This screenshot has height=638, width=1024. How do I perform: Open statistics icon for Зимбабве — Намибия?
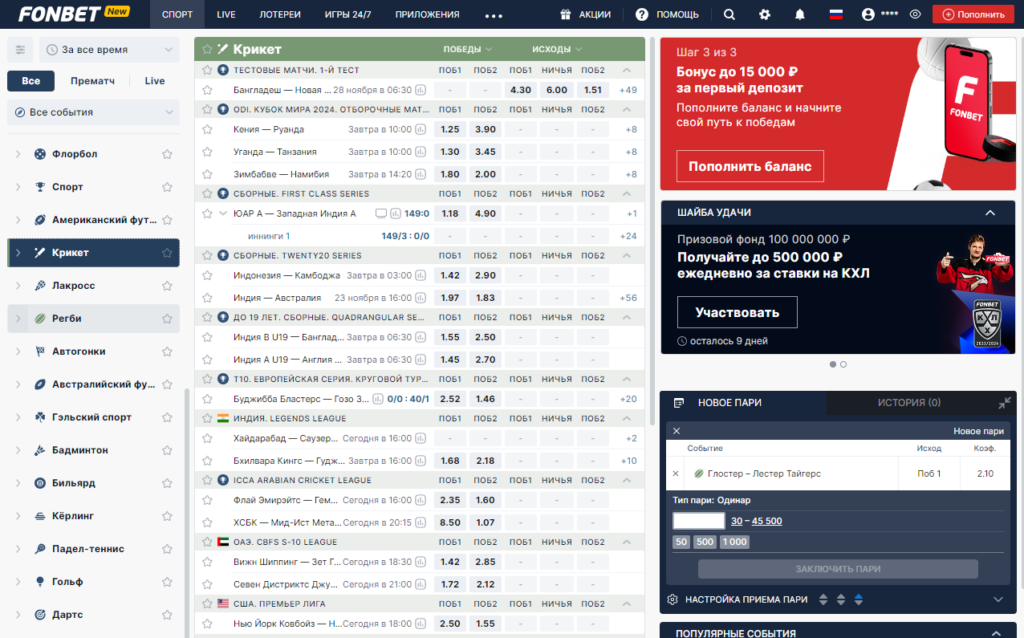pos(421,174)
